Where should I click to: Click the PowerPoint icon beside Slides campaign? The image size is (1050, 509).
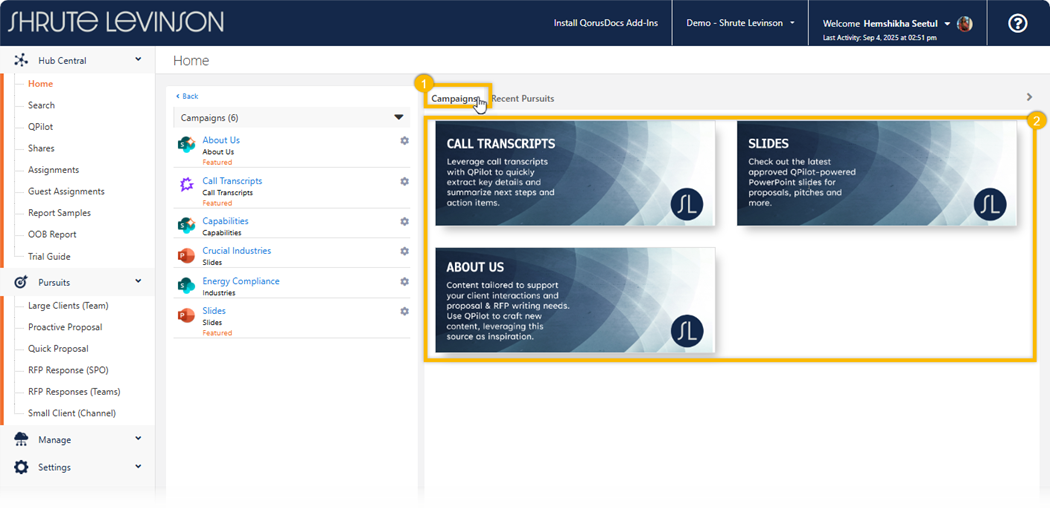186,316
